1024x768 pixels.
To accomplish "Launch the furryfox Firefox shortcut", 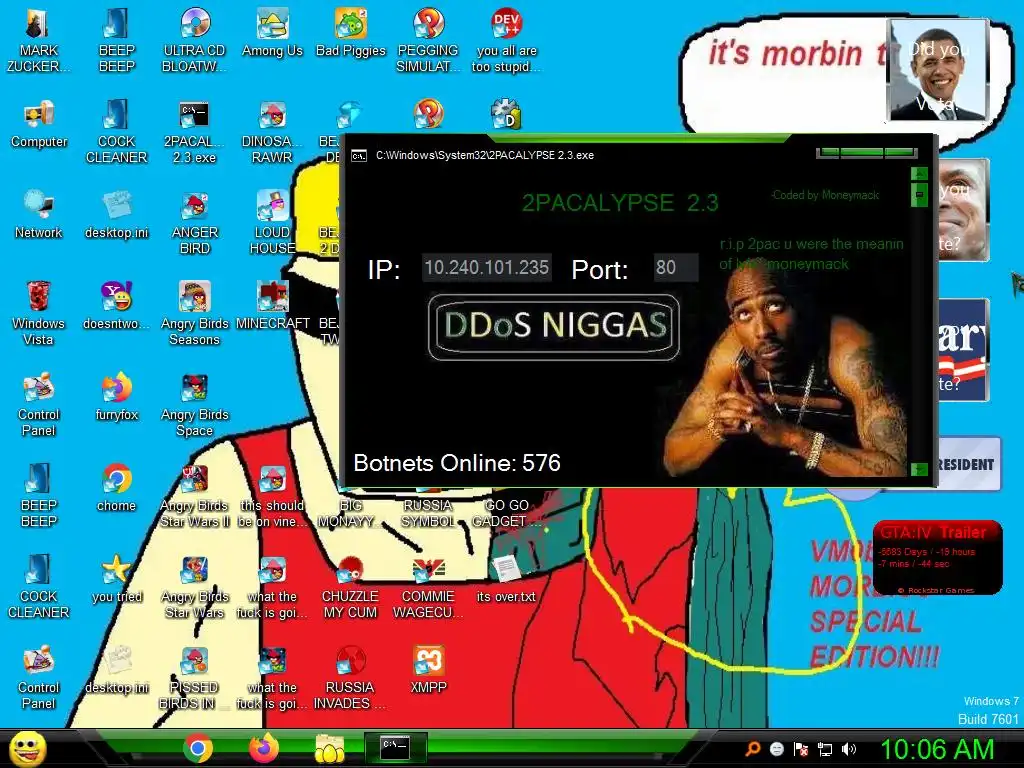I will point(116,397).
